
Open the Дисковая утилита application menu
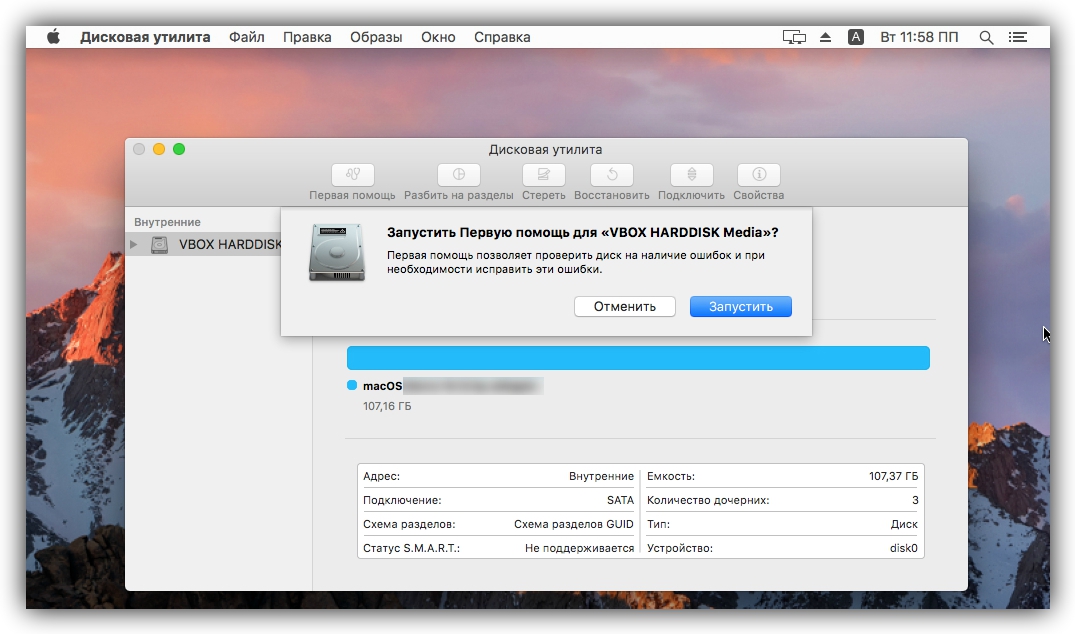click(145, 37)
